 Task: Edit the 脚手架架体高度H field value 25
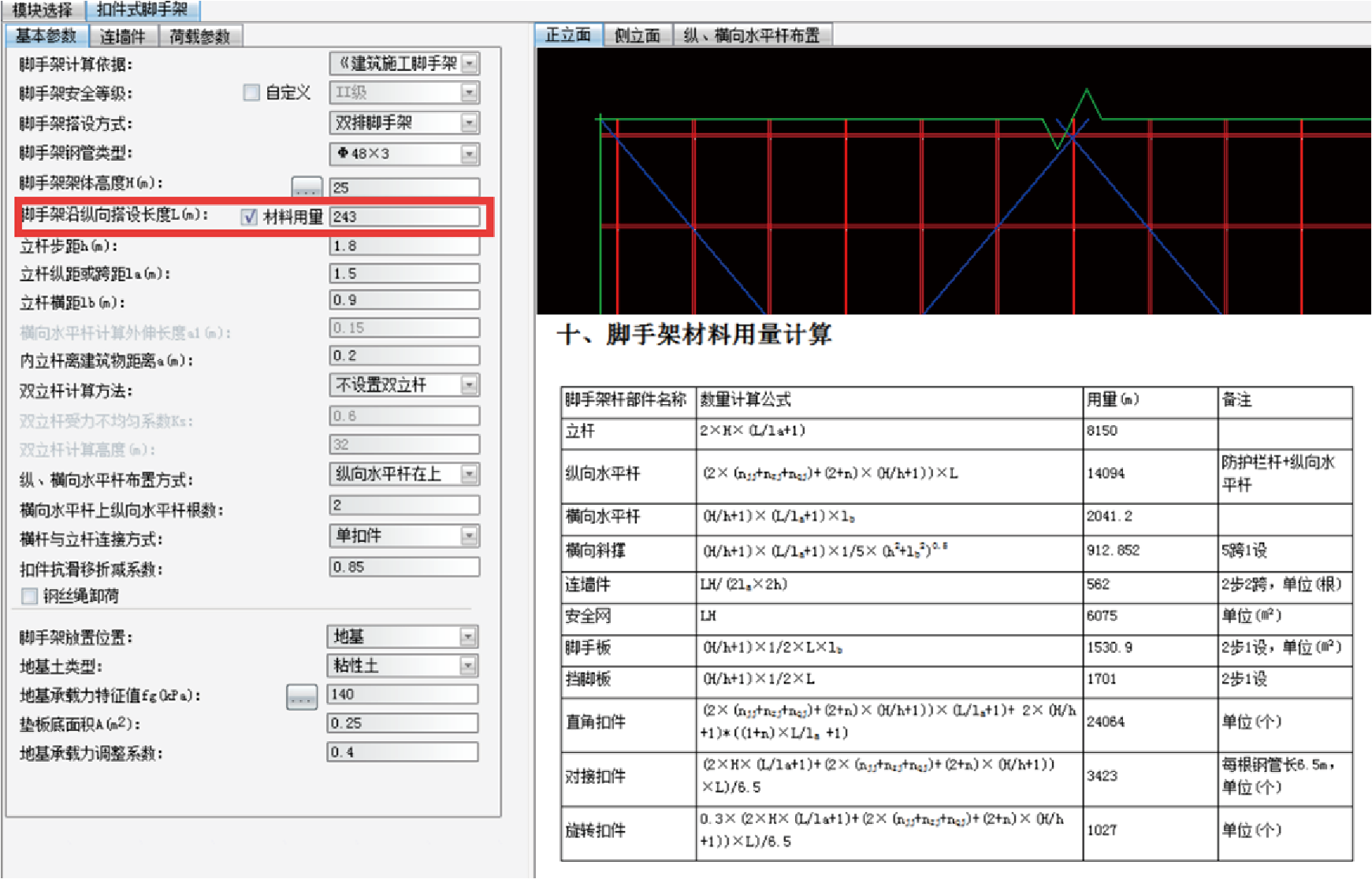click(x=404, y=187)
